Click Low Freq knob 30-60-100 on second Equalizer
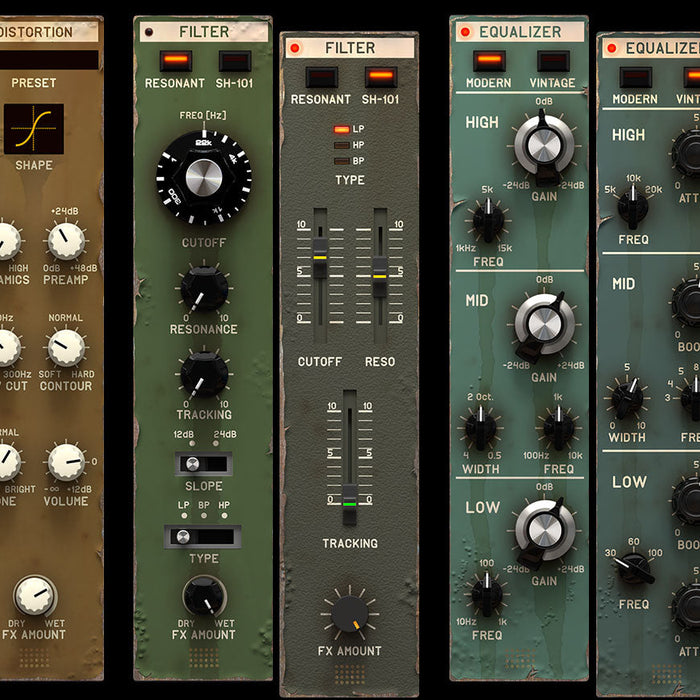Image resolution: width=700 pixels, height=700 pixels. (x=635, y=569)
